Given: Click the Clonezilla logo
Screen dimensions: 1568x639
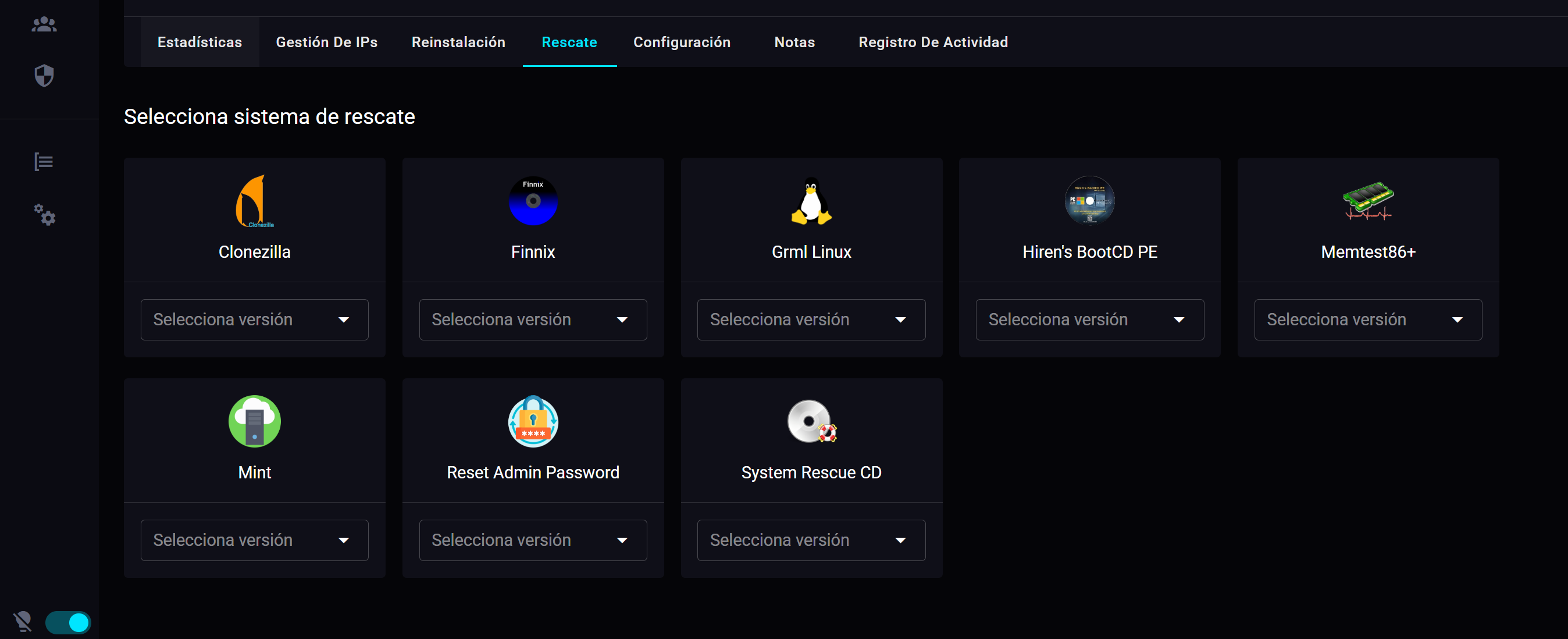Looking at the screenshot, I should [x=254, y=201].
